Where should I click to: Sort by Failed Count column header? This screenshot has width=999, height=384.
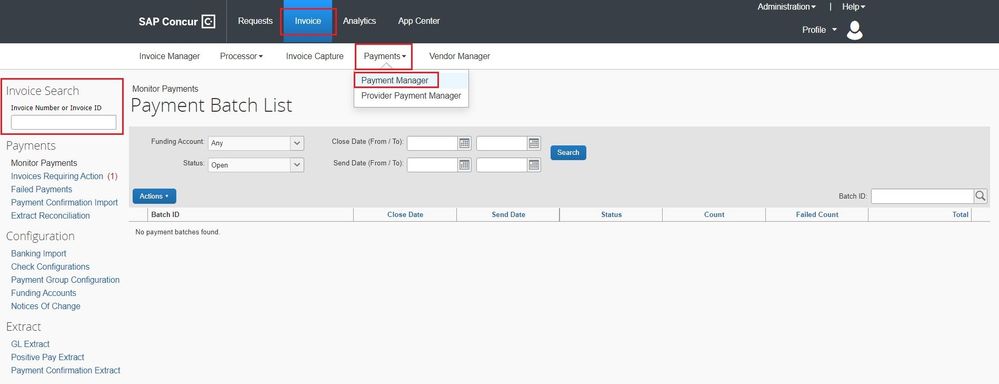817,215
